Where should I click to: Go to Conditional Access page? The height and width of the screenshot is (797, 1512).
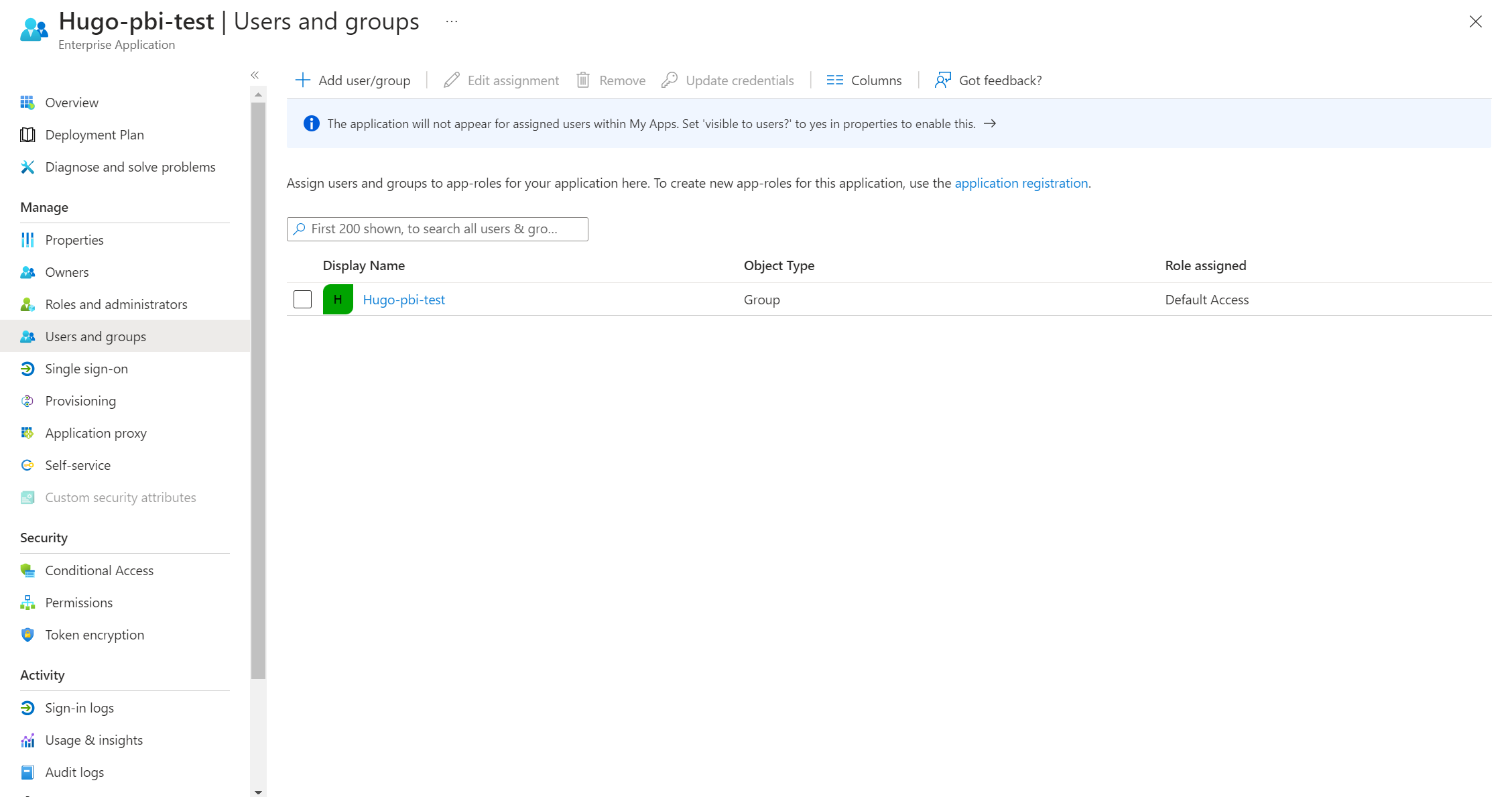[99, 570]
